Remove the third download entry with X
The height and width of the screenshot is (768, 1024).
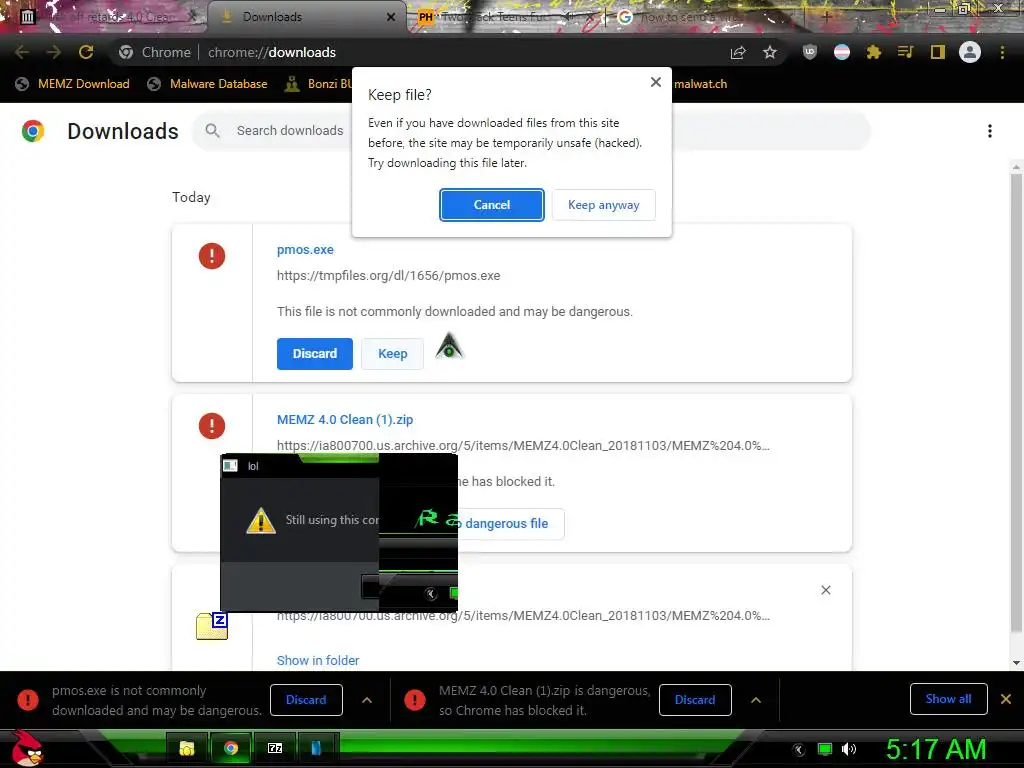pyautogui.click(x=825, y=590)
